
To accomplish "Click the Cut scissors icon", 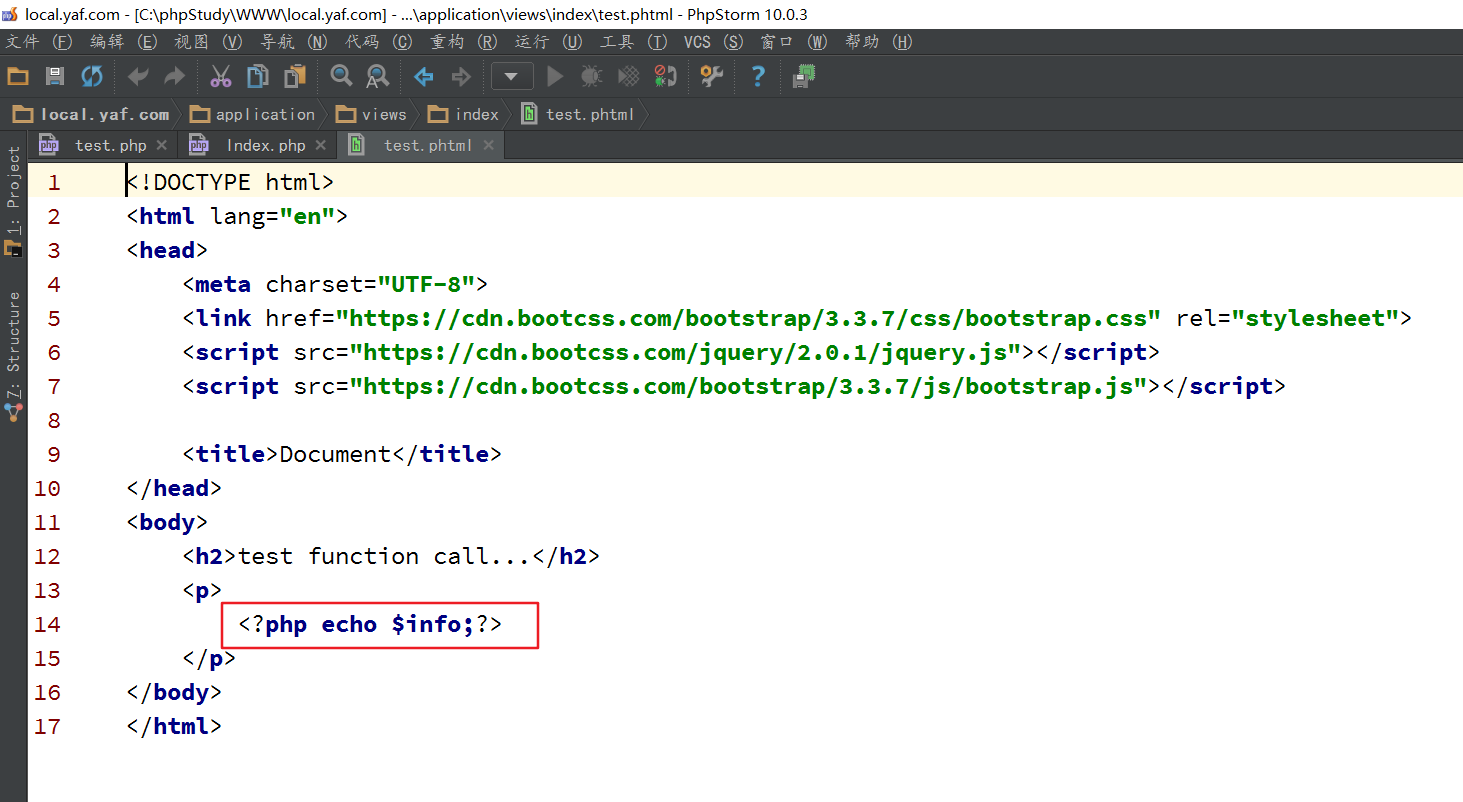I will click(x=221, y=76).
